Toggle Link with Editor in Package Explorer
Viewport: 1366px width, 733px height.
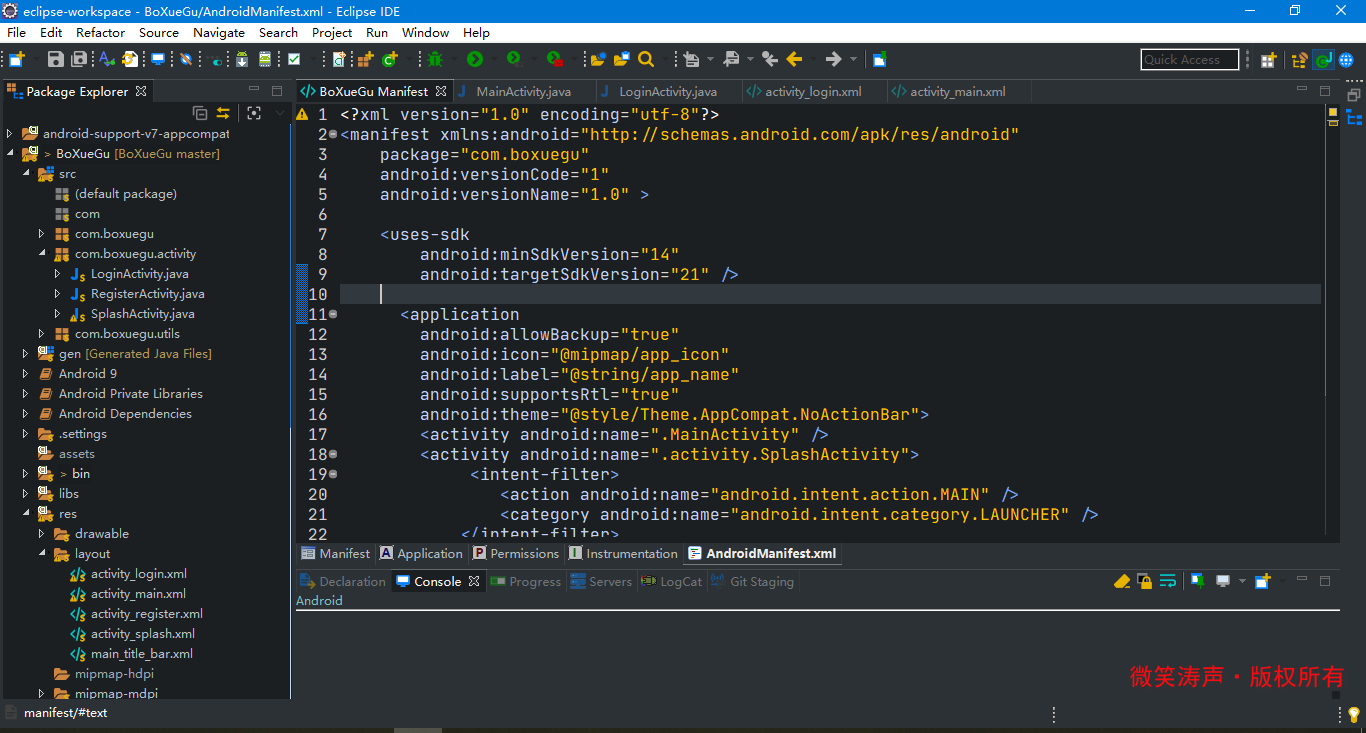pos(223,113)
